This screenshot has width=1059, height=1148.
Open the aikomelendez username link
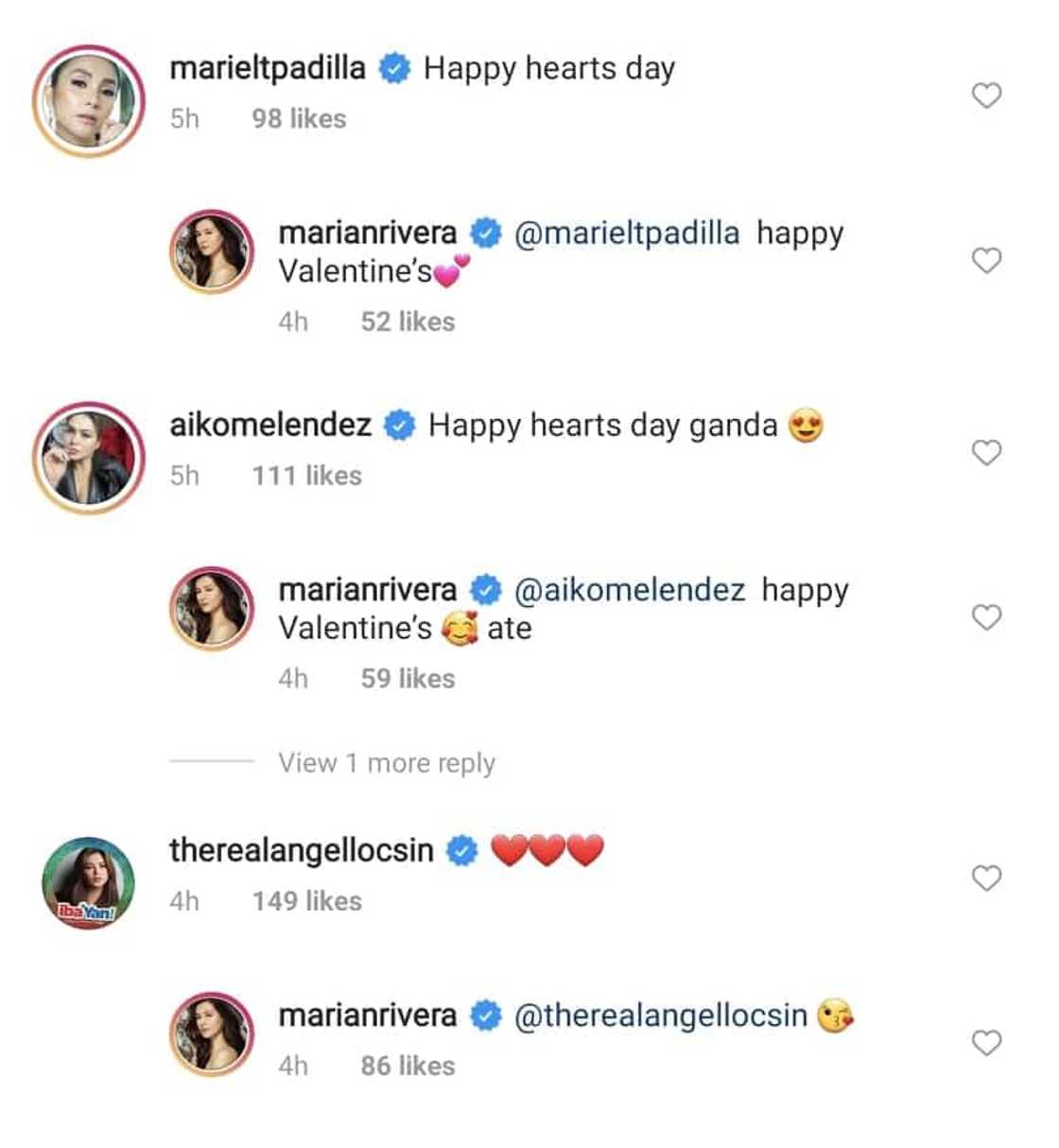pos(270,425)
